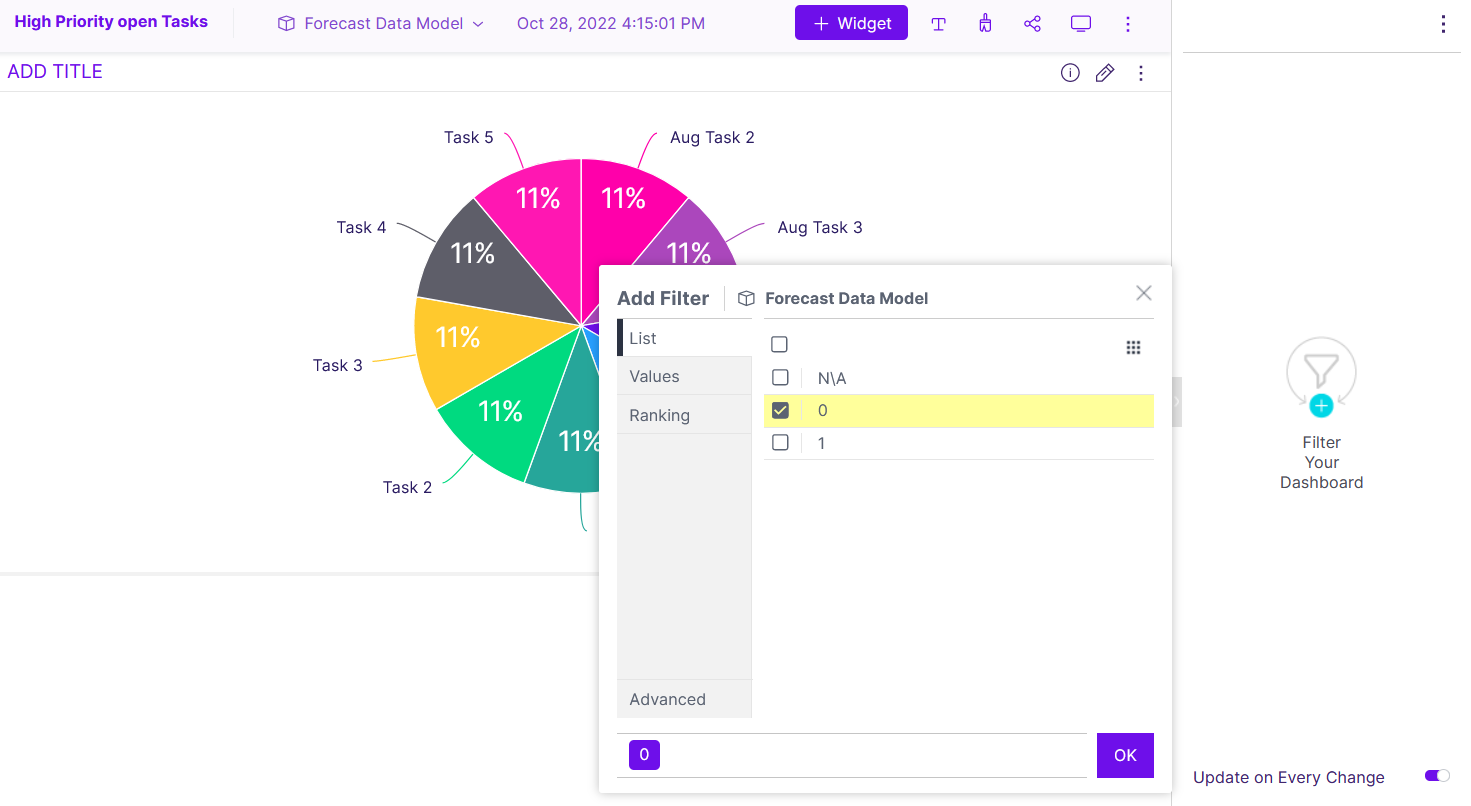Check the N\A value checkbox

780,377
